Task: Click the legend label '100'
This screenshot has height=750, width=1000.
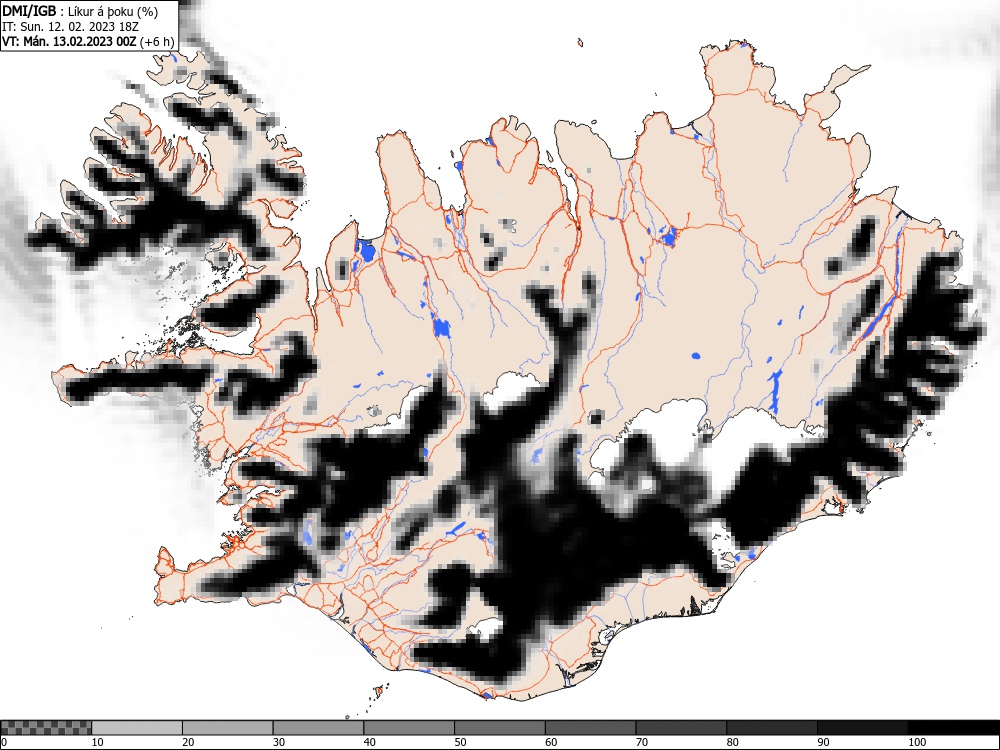Action: coord(916,742)
